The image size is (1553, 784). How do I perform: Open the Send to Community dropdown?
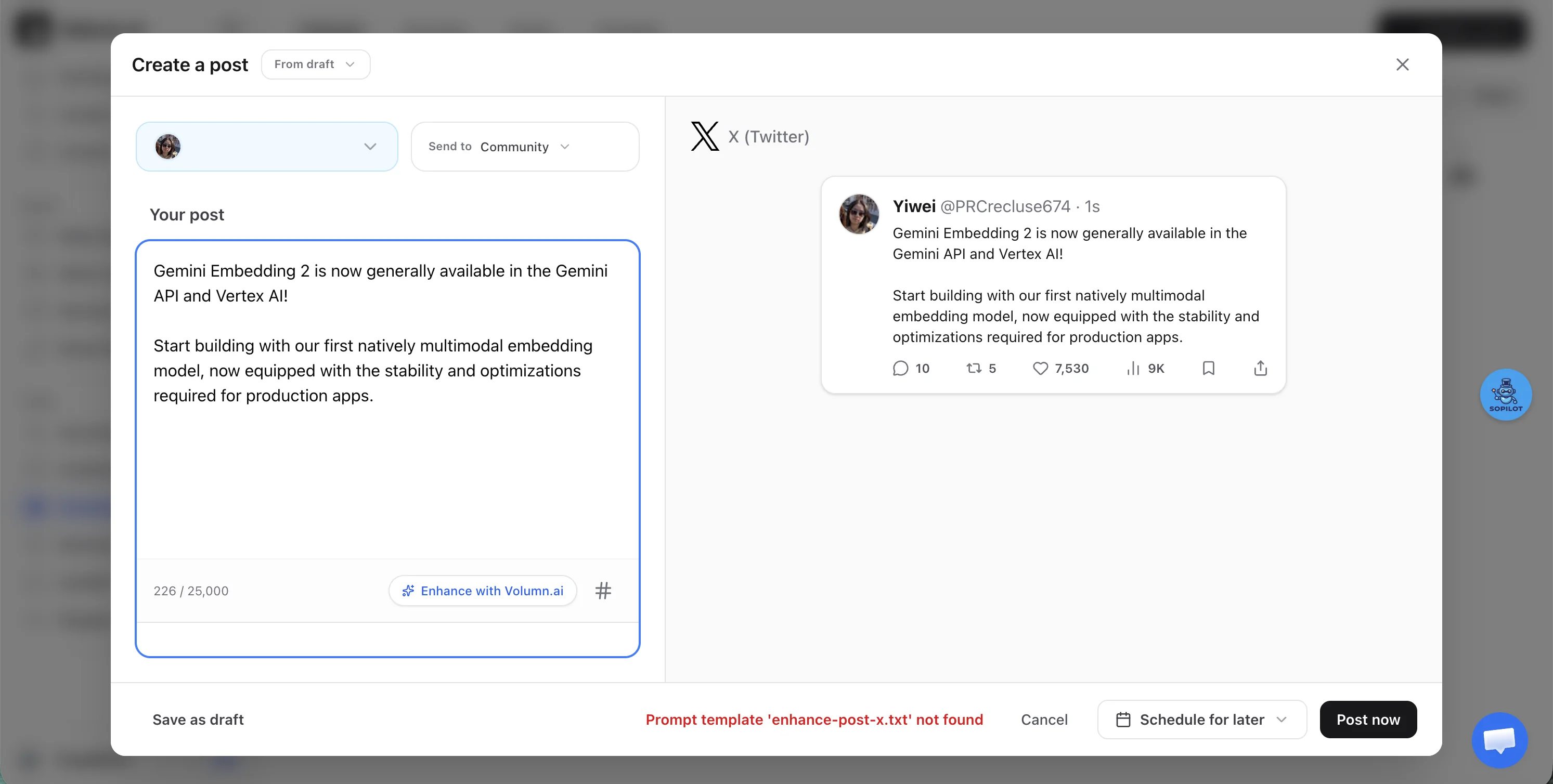(524, 147)
